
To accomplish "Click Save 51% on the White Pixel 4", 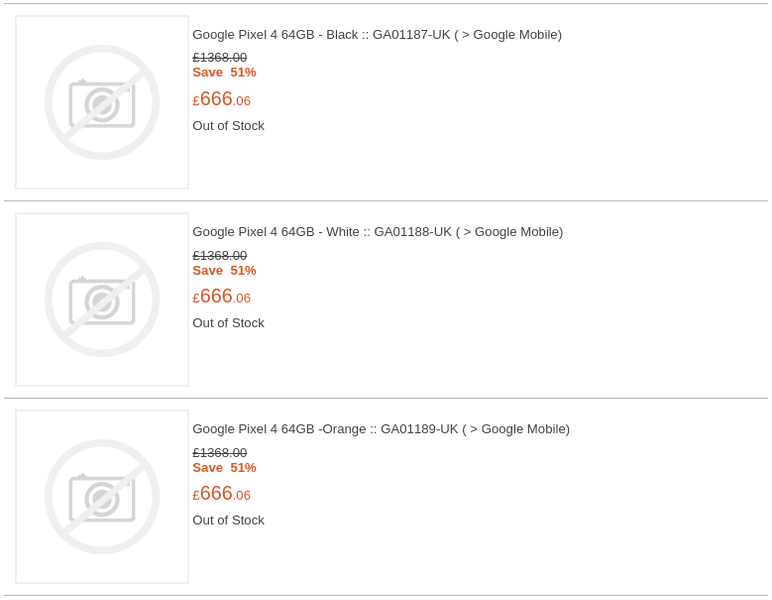I will coord(224,270).
